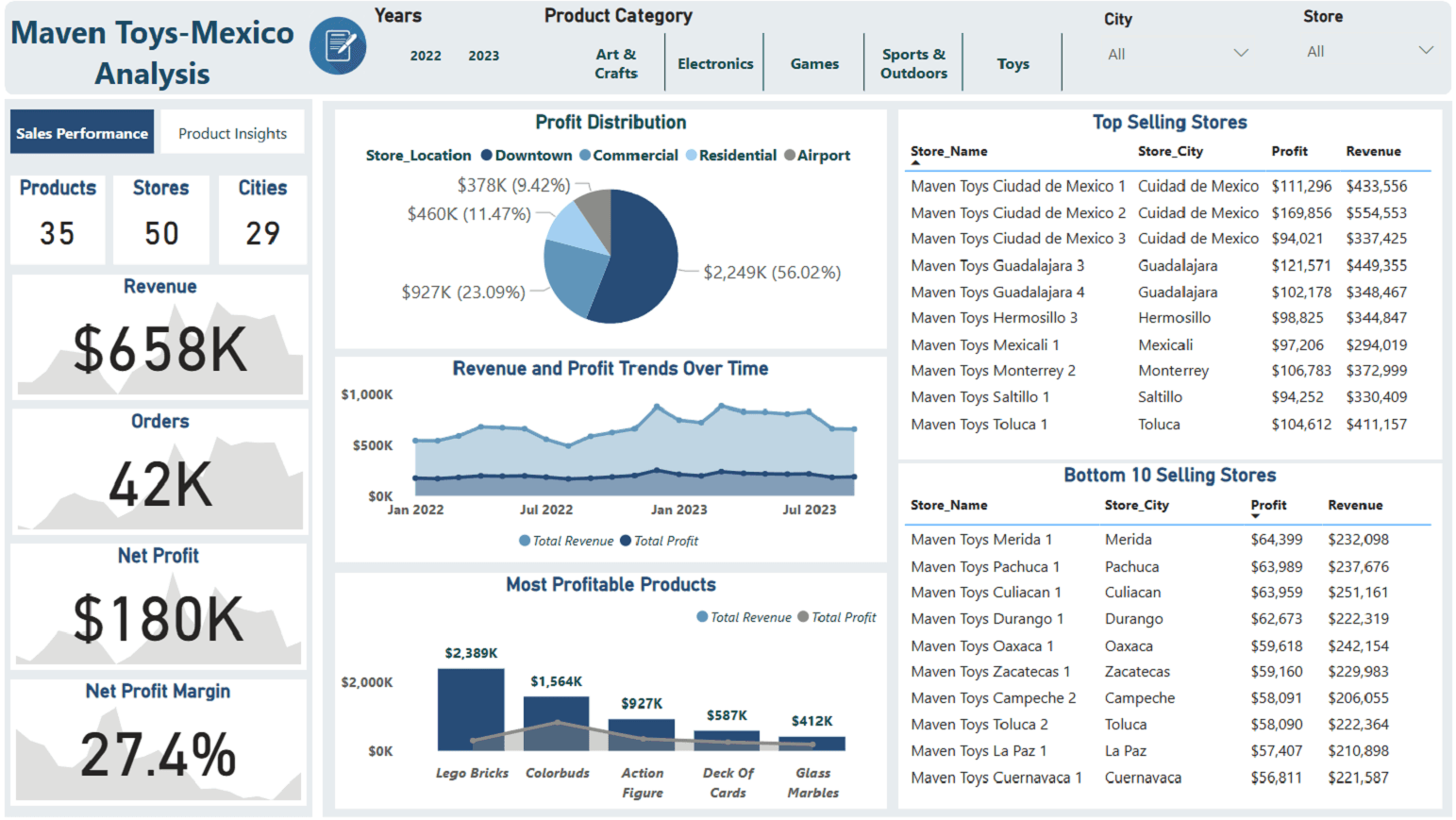Select the Cities count card showing 29
Image resolution: width=1456 pixels, height=820 pixels.
pos(262,219)
